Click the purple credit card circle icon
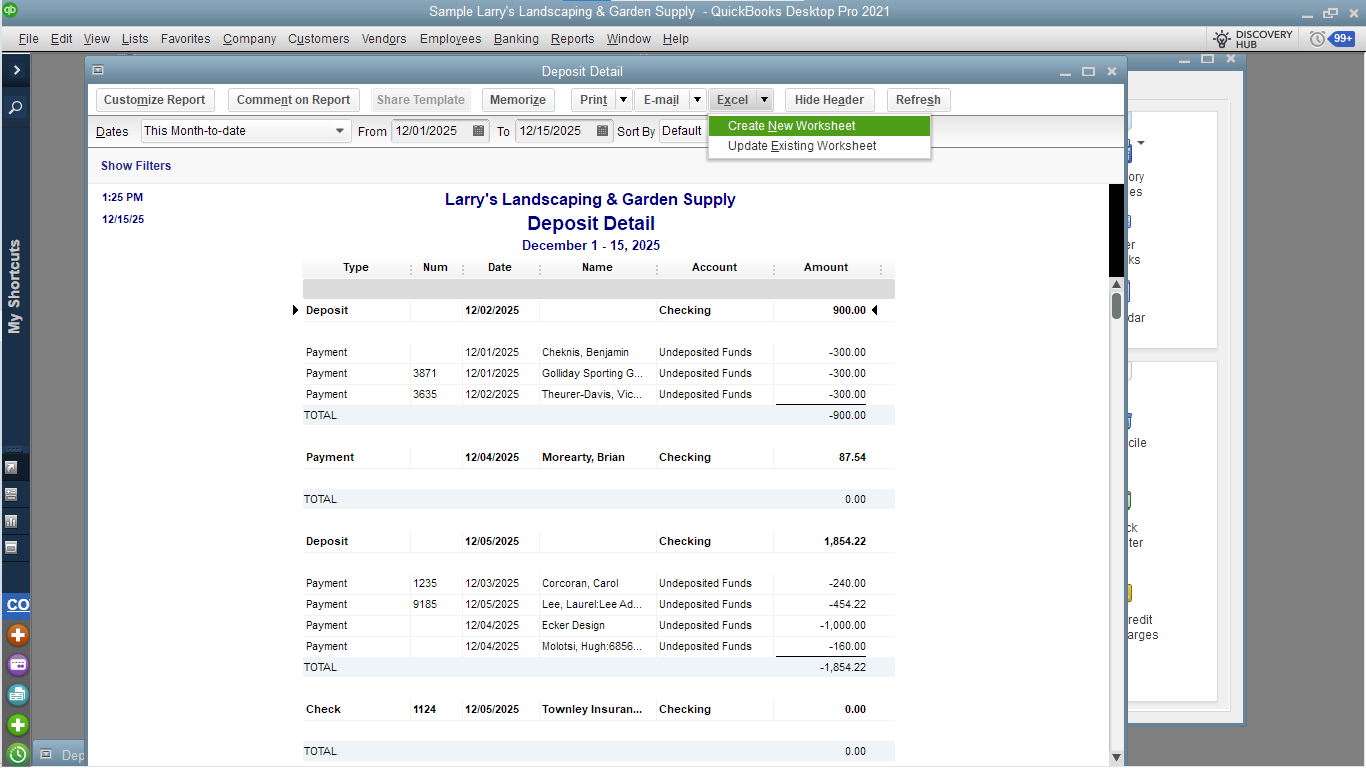Image resolution: width=1366 pixels, height=768 pixels. (x=18, y=665)
